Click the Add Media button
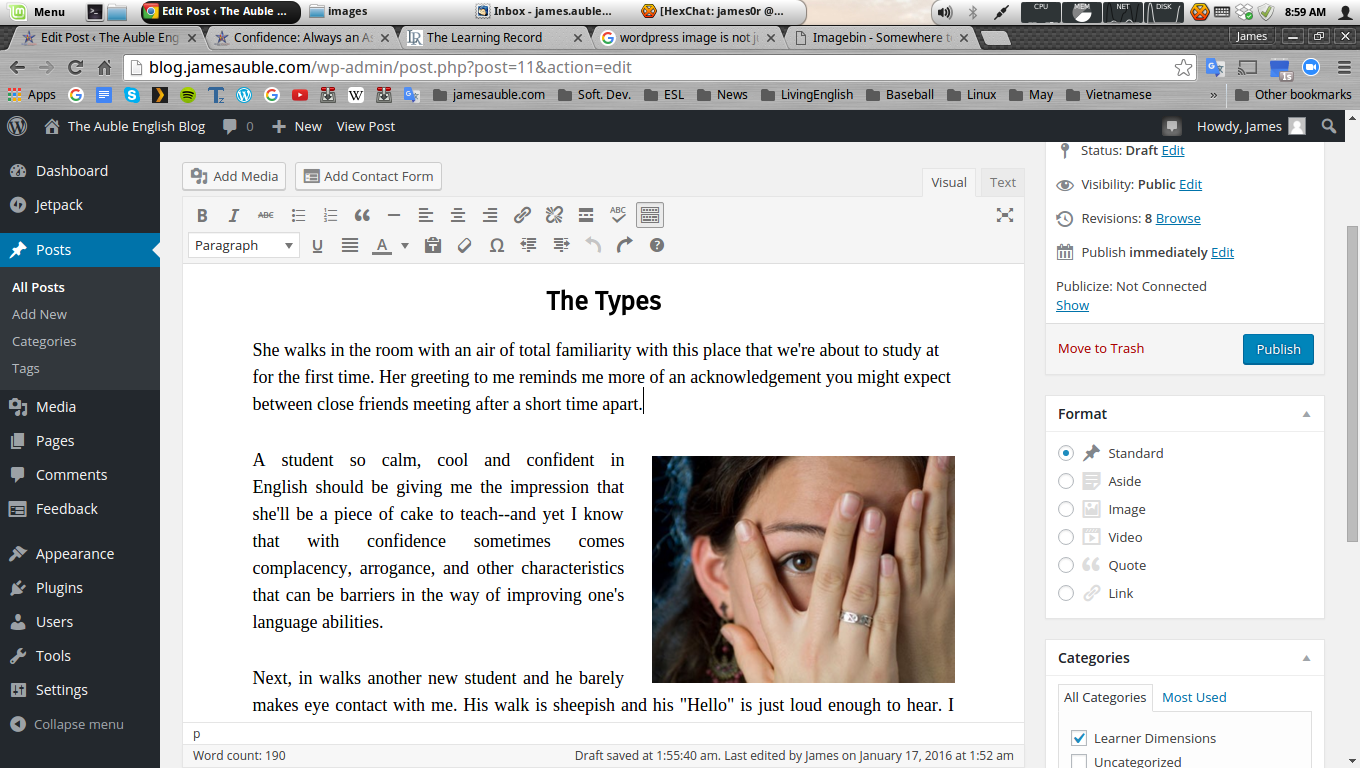Screen dimensions: 1360x768 click(234, 176)
